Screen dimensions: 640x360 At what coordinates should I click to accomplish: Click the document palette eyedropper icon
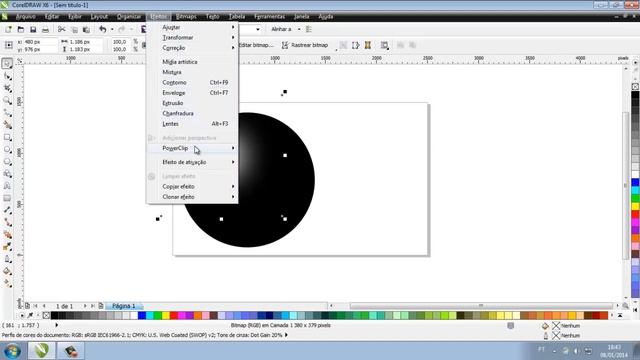tap(30, 316)
